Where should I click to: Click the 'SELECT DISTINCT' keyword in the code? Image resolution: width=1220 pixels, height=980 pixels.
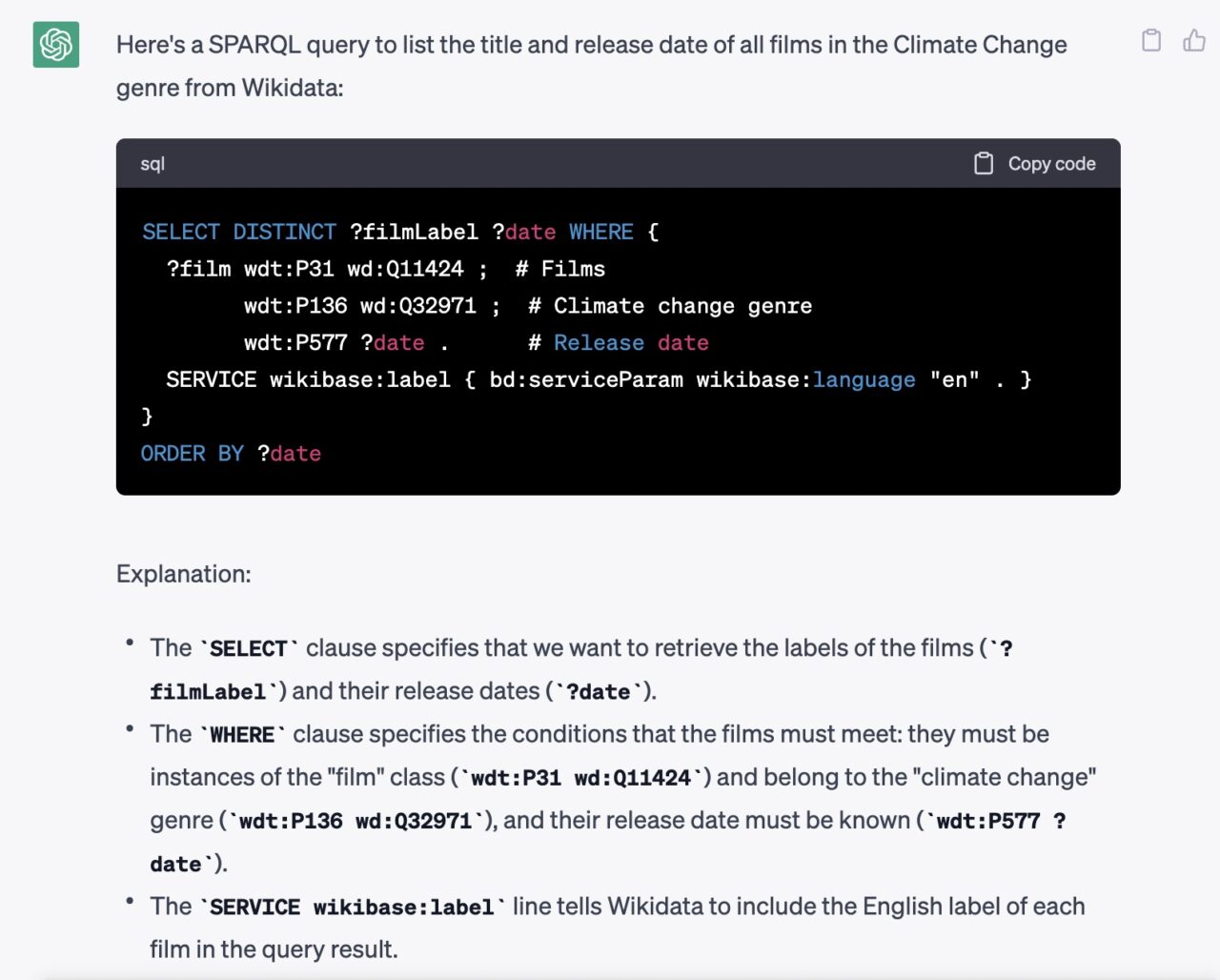[x=239, y=232]
